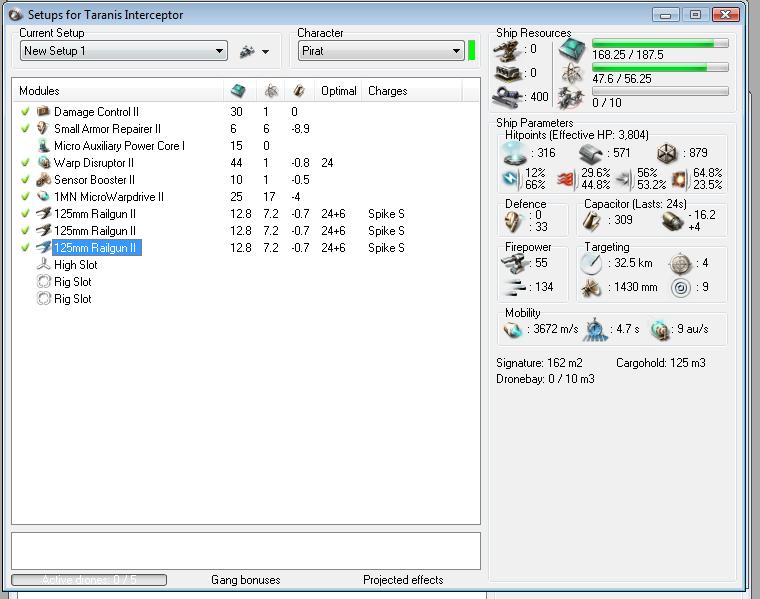This screenshot has width=760, height=599.
Task: Click the ship setup actions icon
Action: coord(247,51)
